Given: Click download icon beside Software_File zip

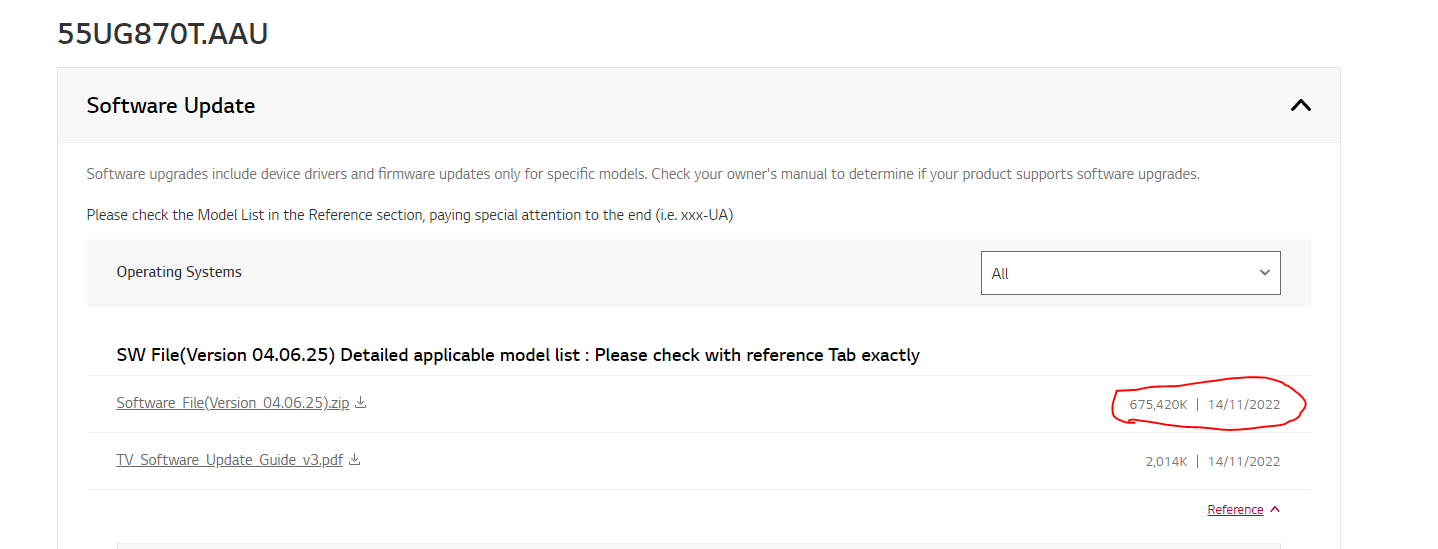Looking at the screenshot, I should [361, 403].
